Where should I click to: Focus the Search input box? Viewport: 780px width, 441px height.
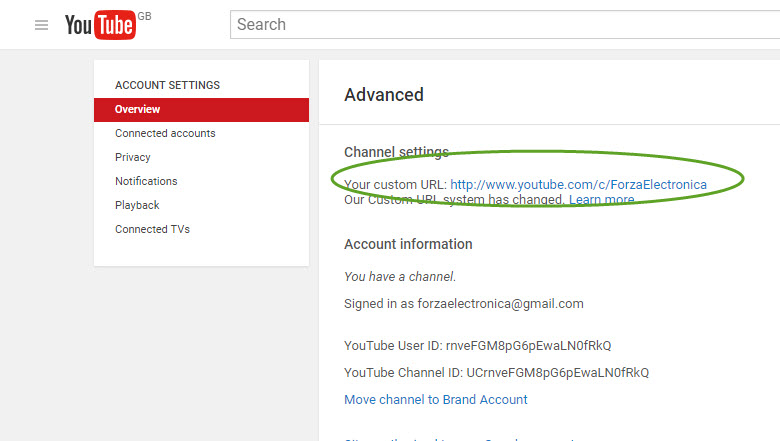[505, 24]
